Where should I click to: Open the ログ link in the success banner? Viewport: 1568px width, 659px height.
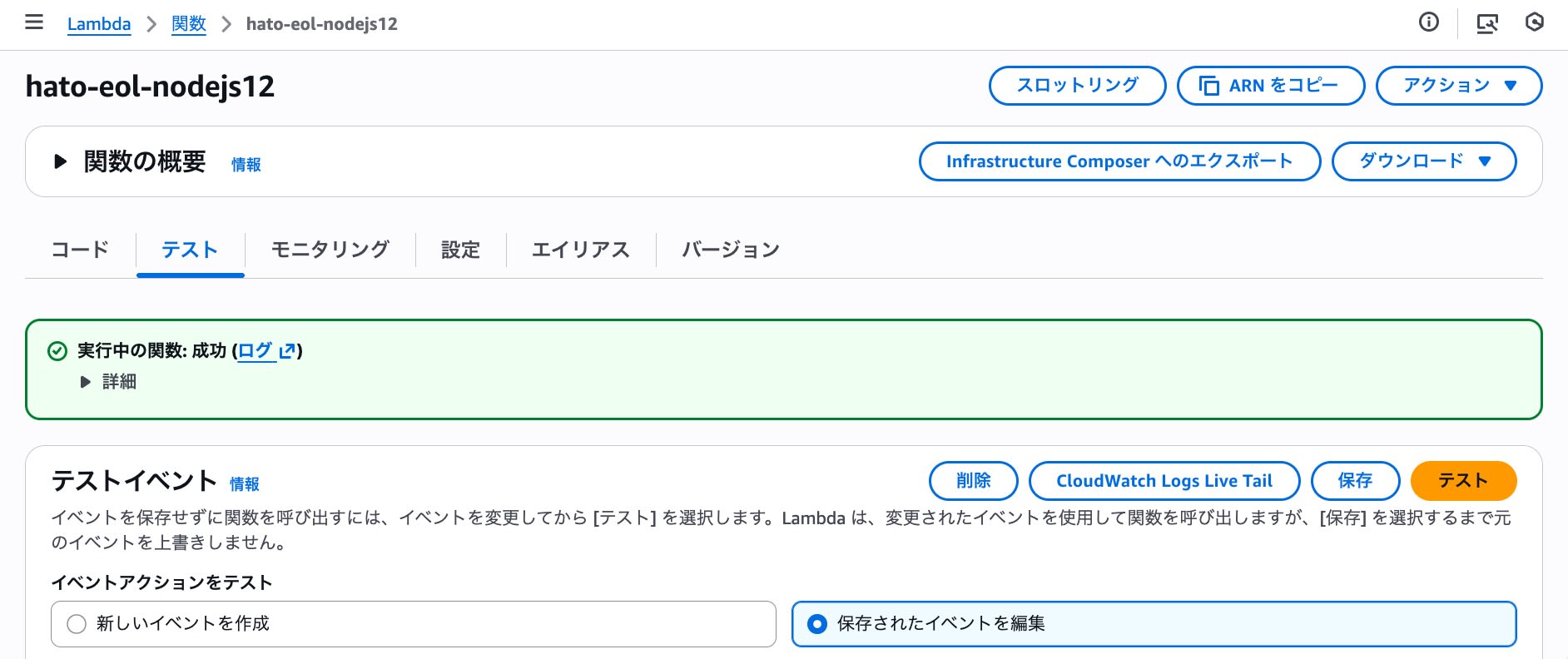click(x=256, y=351)
